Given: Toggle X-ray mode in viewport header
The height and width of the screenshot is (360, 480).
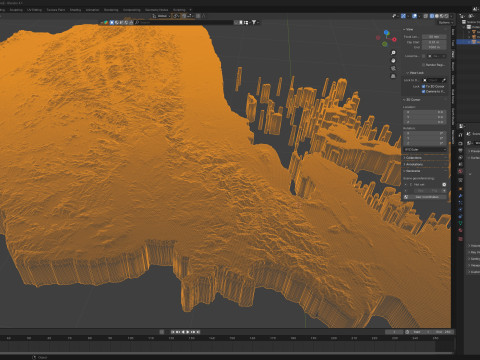Looking at the screenshot, I should 426,16.
